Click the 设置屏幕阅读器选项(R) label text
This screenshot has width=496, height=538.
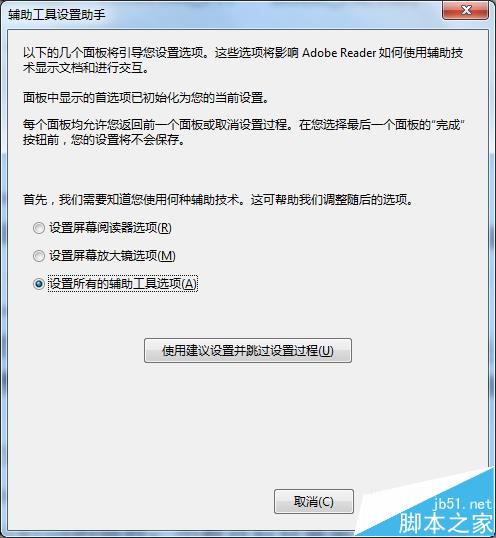(x=110, y=228)
